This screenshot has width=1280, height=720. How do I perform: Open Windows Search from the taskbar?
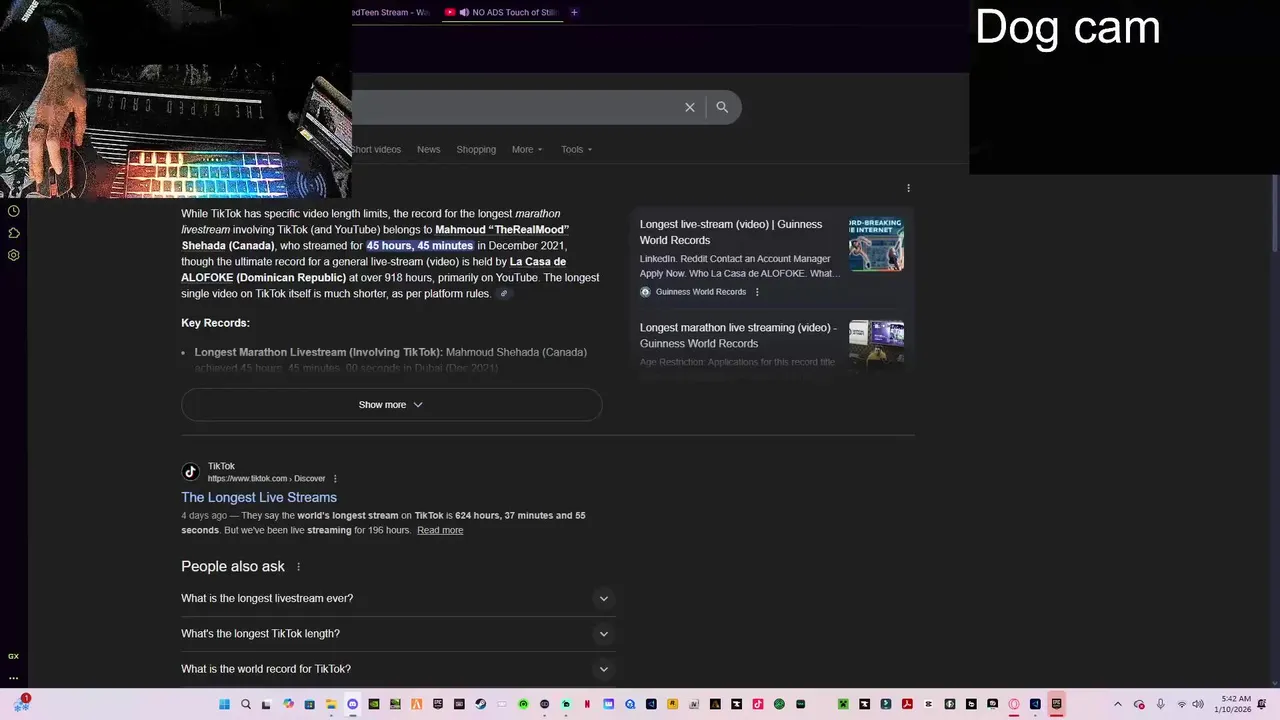(x=246, y=704)
